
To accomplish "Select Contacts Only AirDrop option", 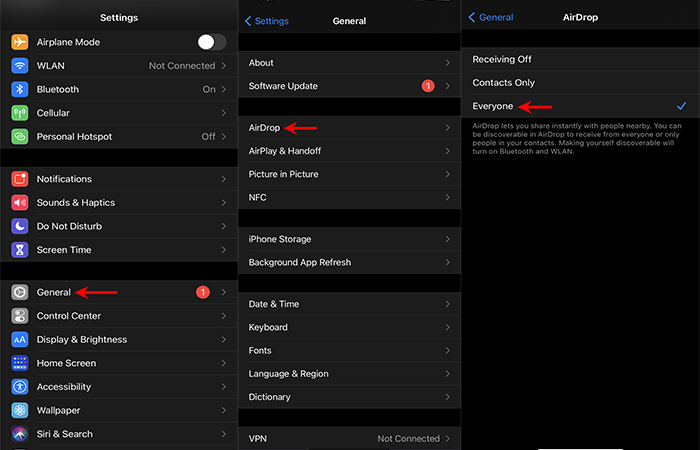I will (x=580, y=83).
